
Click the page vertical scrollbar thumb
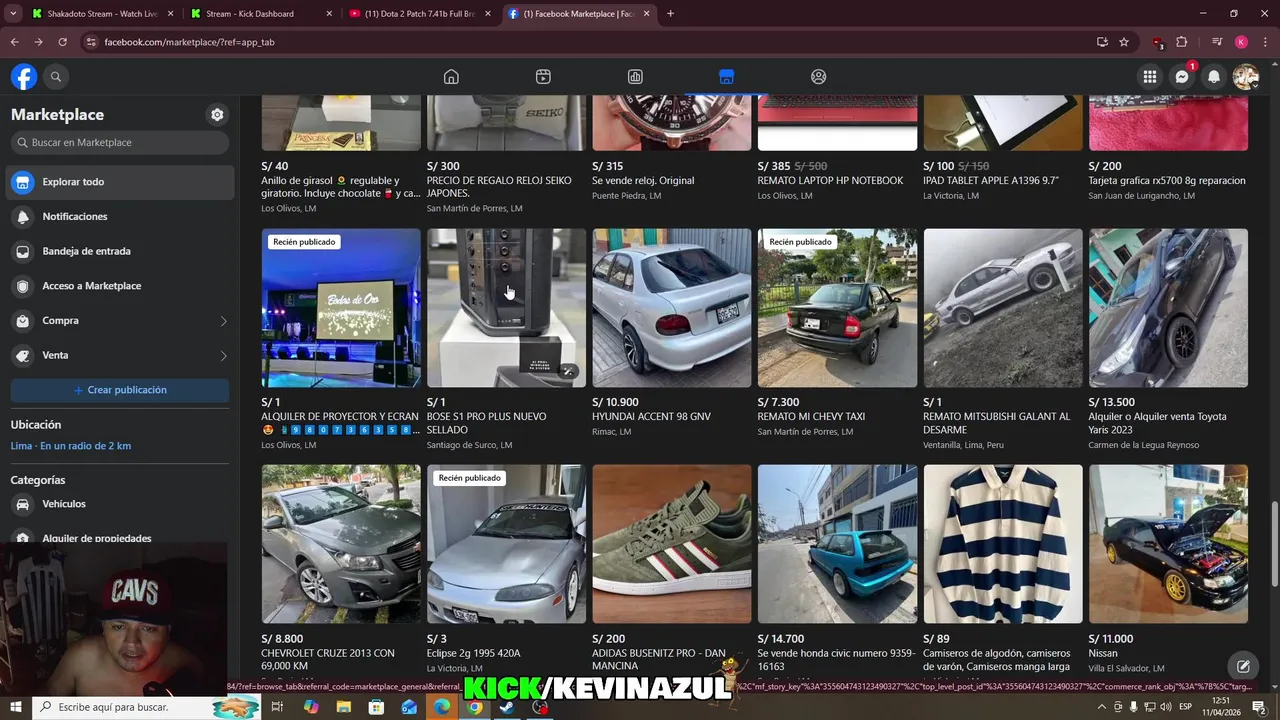[1275, 545]
